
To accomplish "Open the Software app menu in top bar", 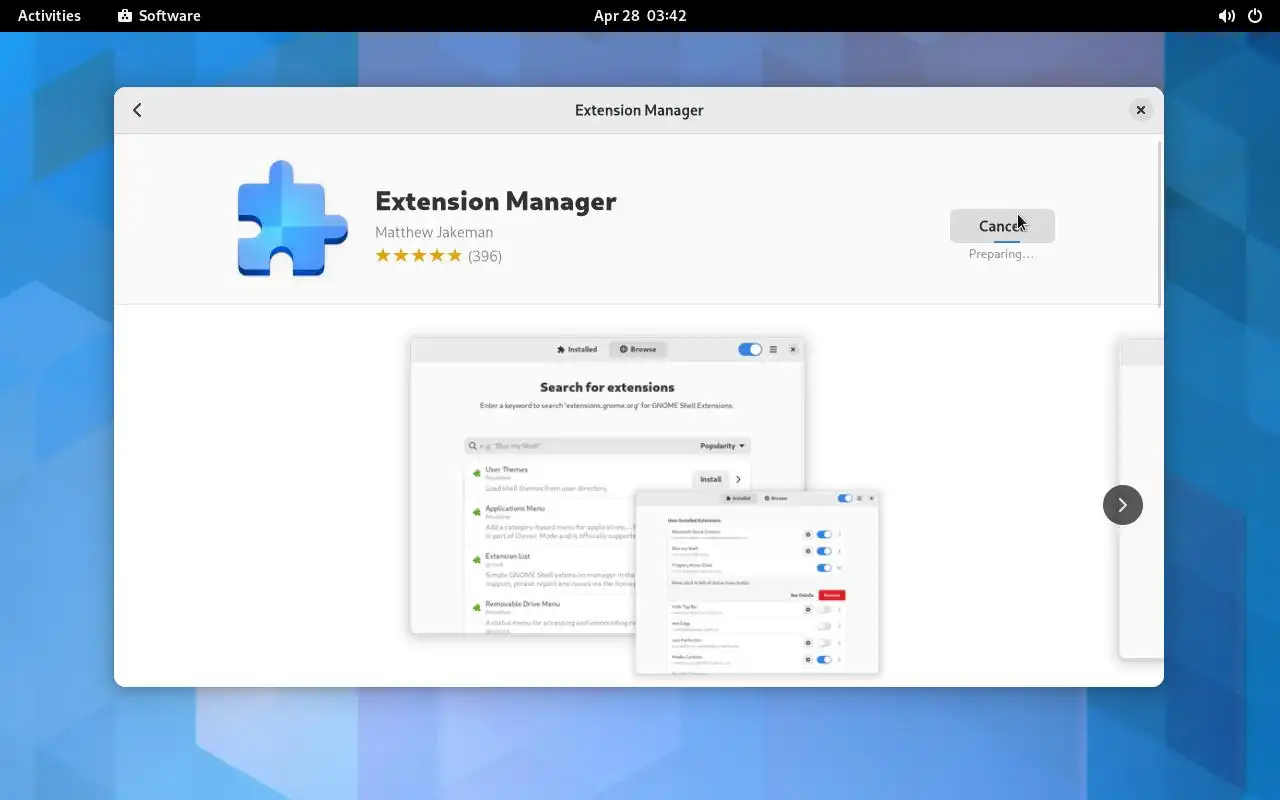I will 159,16.
